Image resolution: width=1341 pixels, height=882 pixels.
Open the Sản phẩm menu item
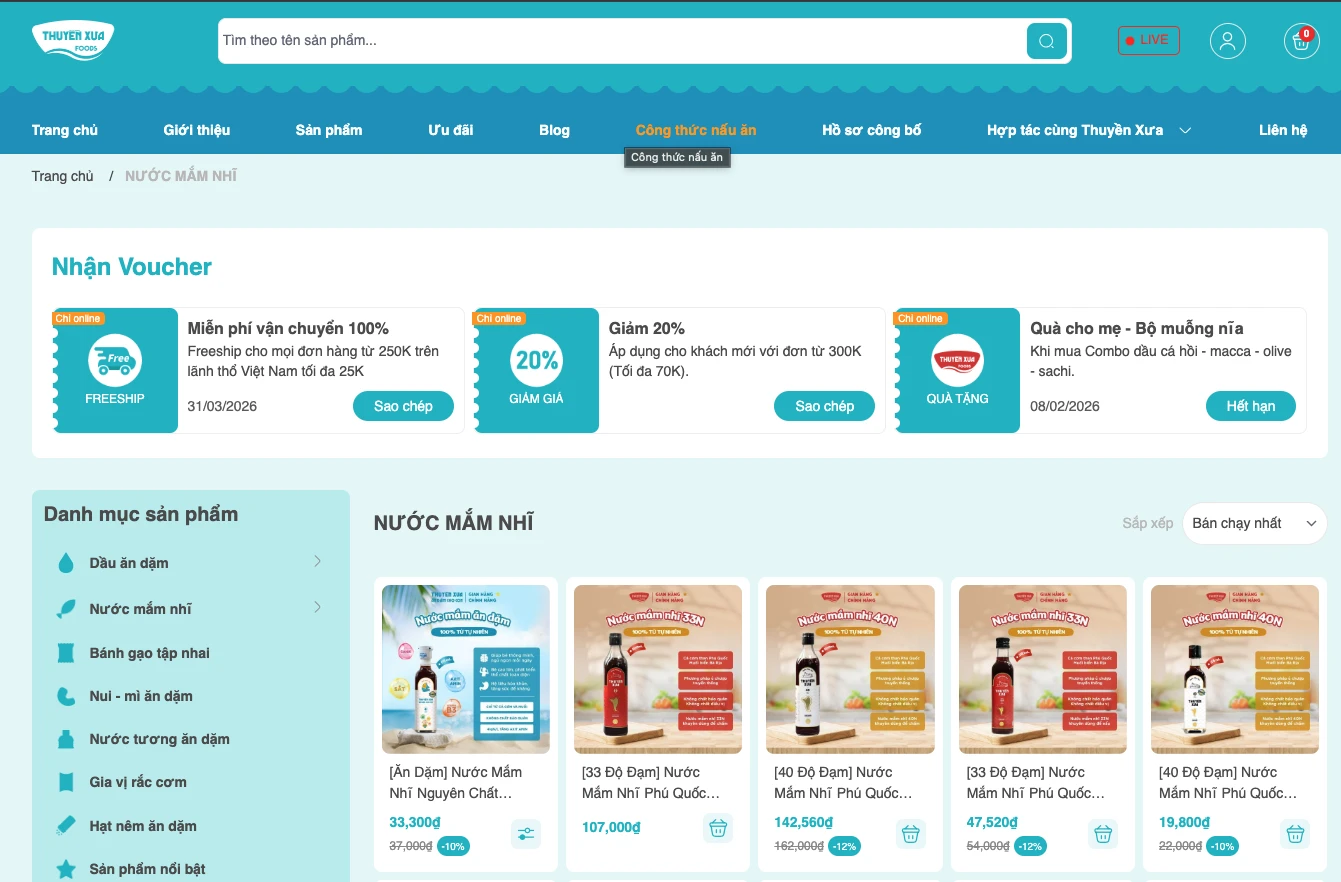(x=329, y=130)
